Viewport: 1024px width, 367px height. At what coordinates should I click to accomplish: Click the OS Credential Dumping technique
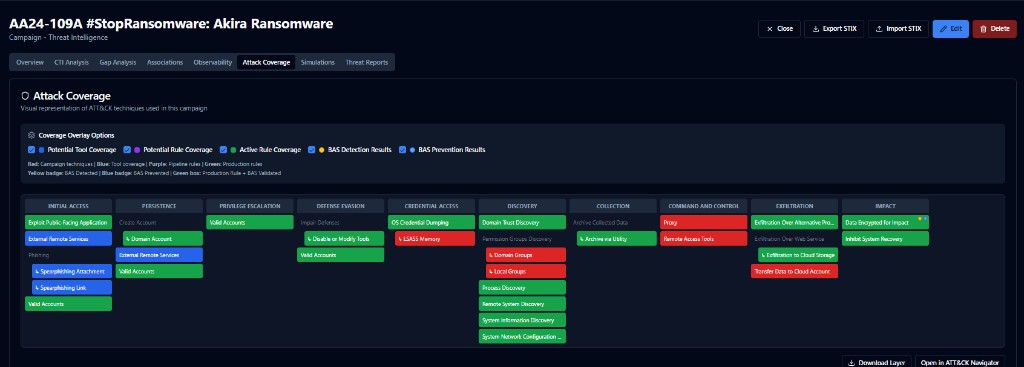click(432, 223)
